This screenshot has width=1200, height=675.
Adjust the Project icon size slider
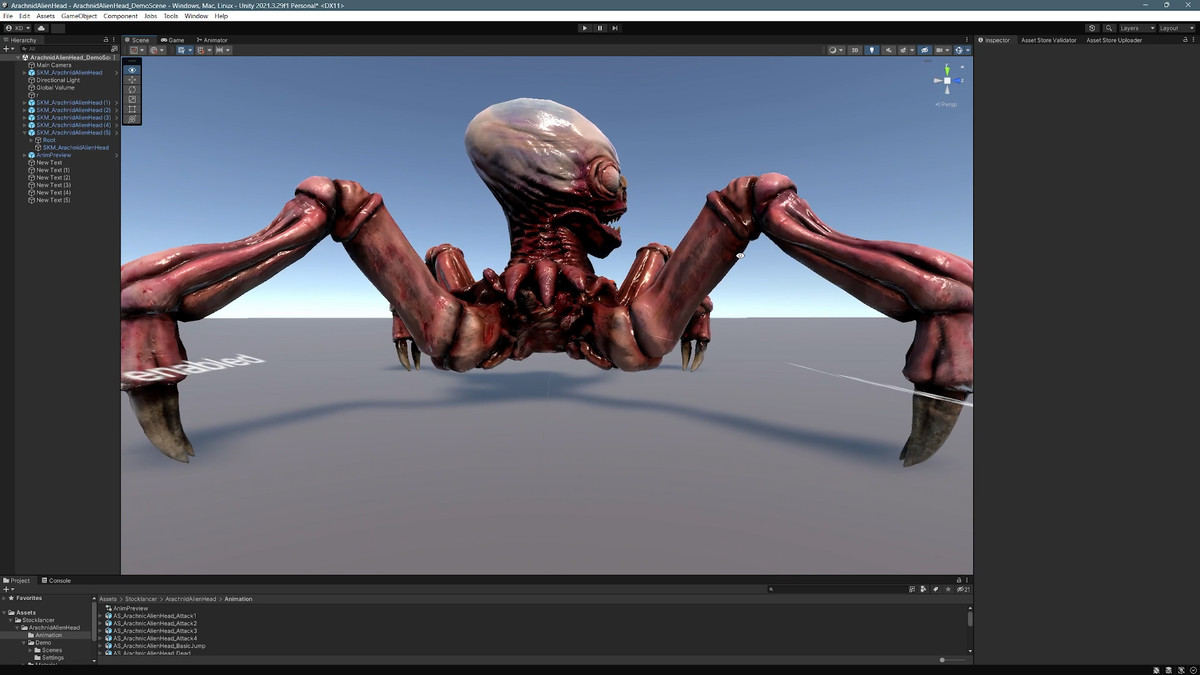pyautogui.click(x=943, y=660)
